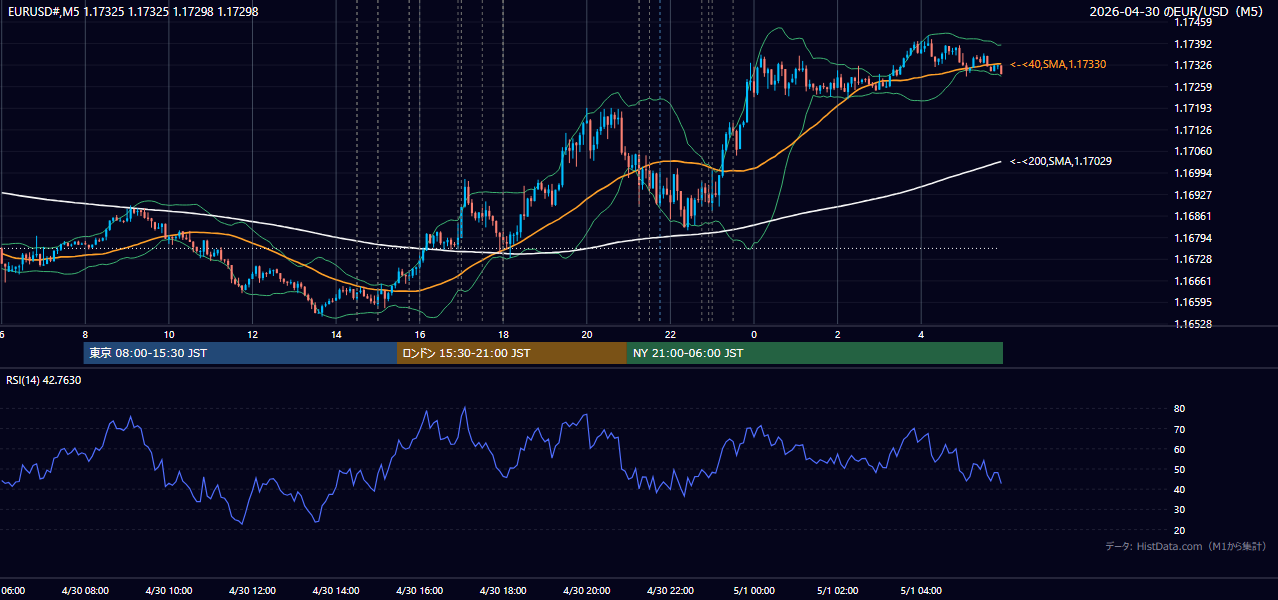Click hour tick 20 under price chart

point(587,334)
